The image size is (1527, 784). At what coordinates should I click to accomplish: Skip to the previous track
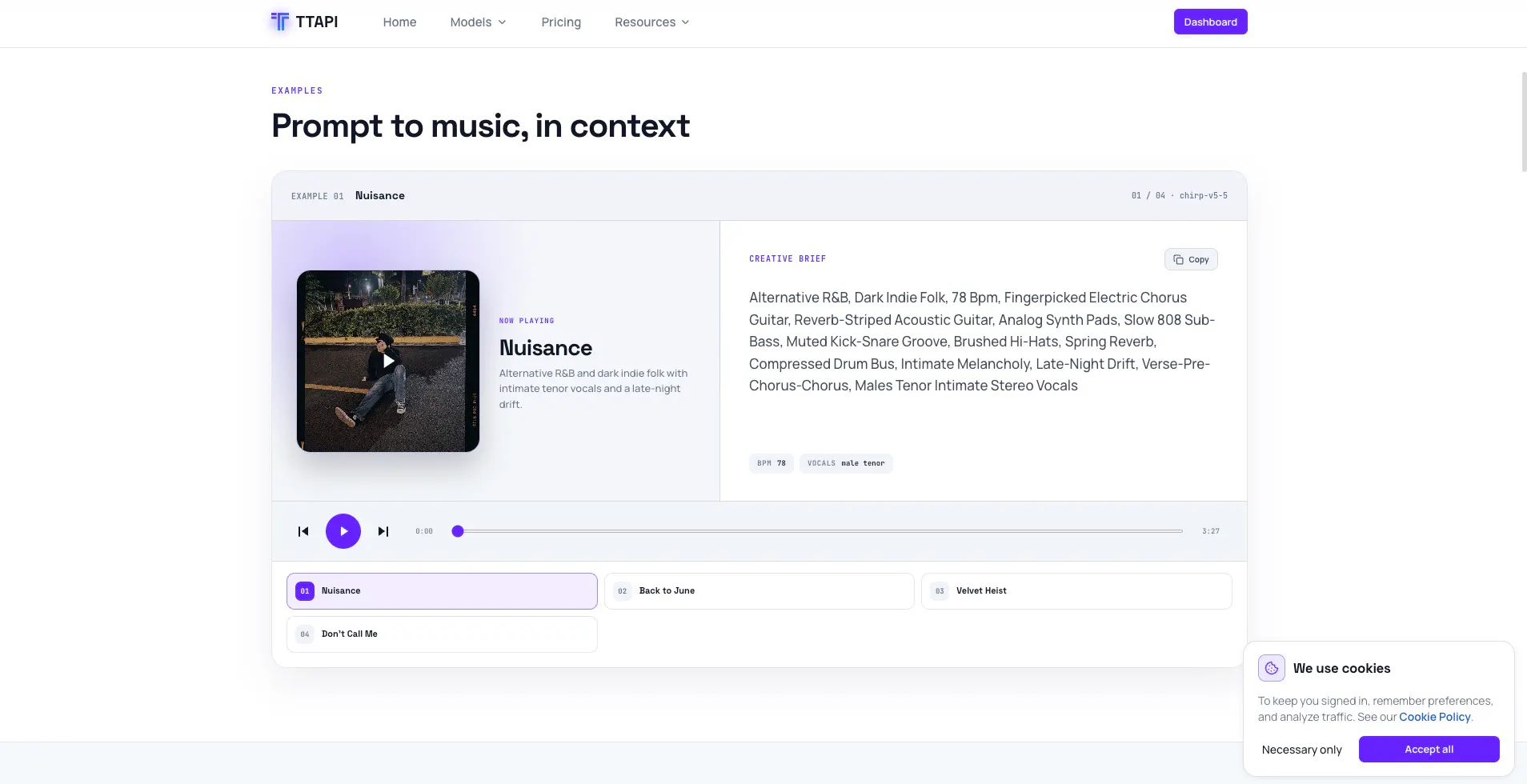coord(303,531)
